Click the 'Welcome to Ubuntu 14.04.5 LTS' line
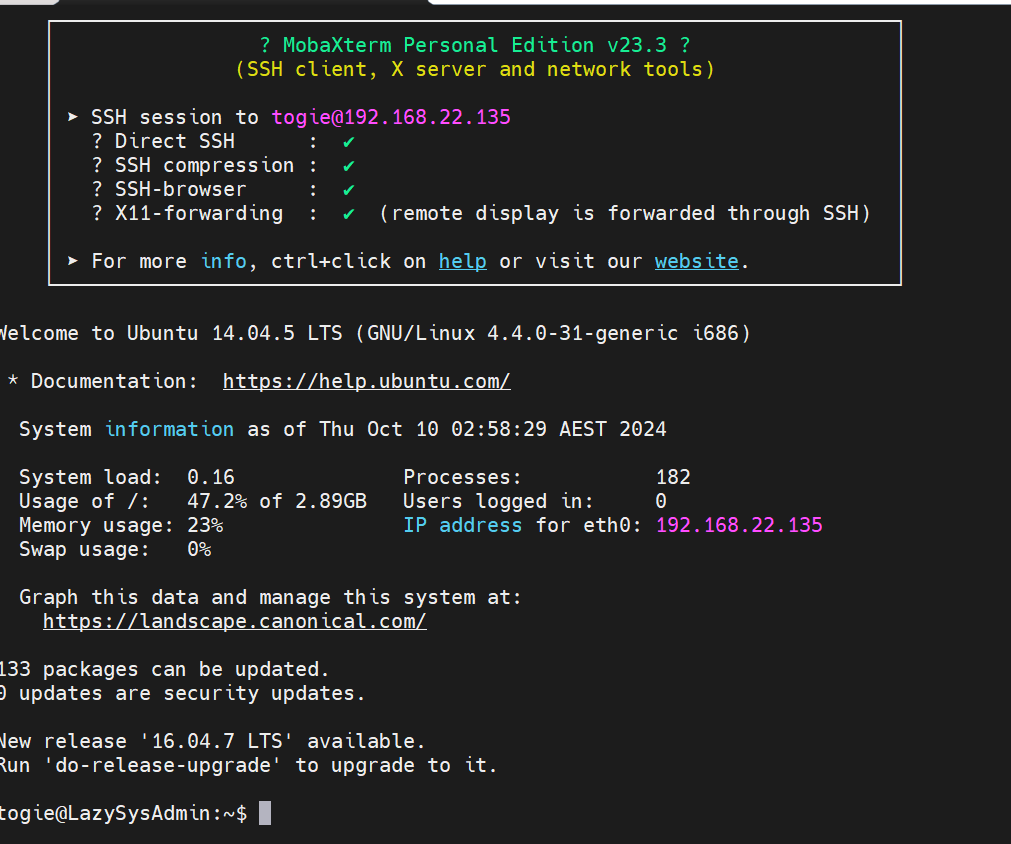The width and height of the screenshot is (1011, 844). (375, 333)
